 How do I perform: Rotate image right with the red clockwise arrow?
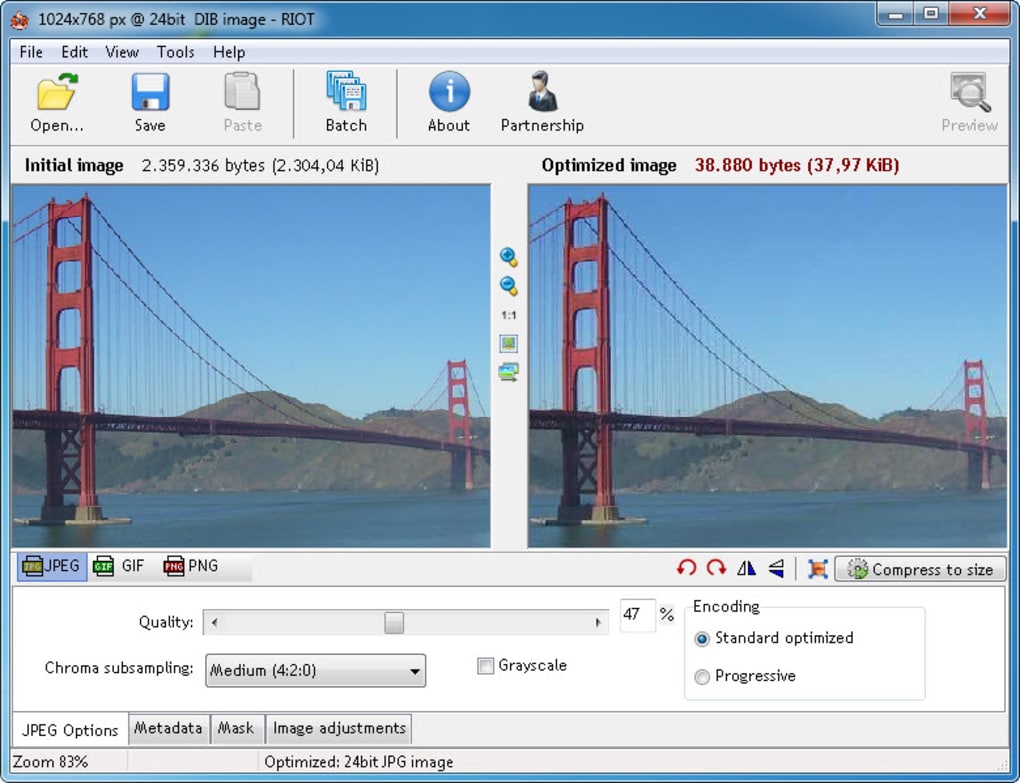coord(716,568)
